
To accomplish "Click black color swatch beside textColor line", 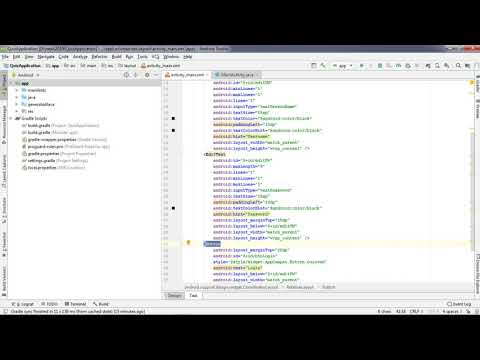I will [x=173, y=119].
